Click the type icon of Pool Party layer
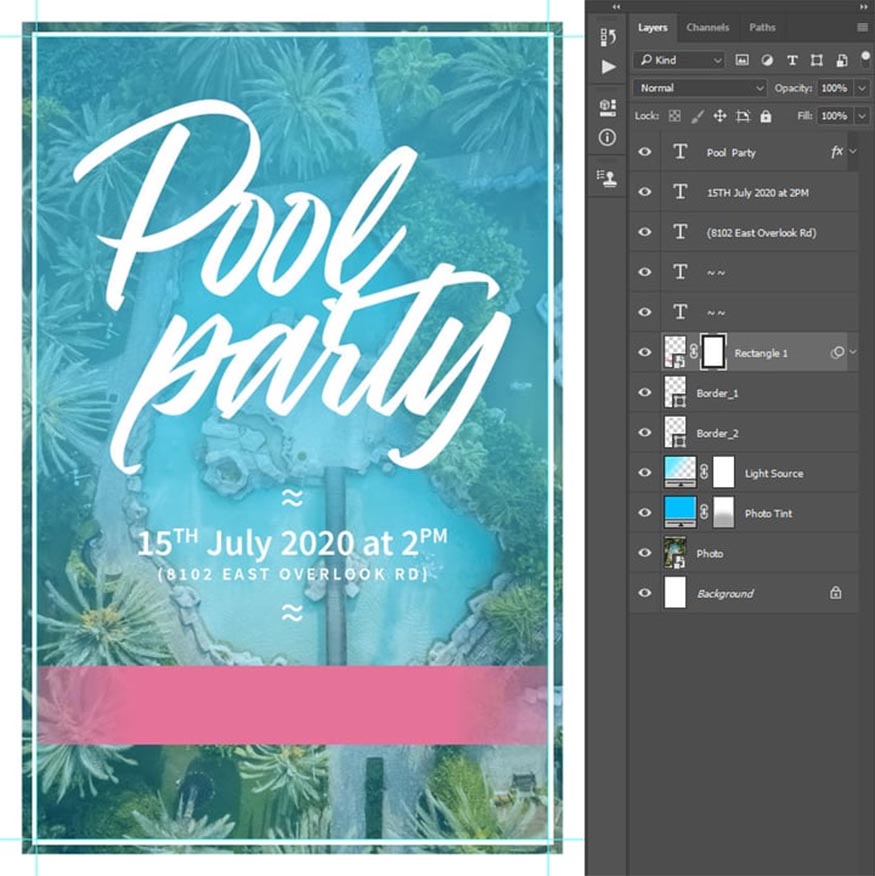This screenshot has height=876, width=875. click(x=679, y=151)
